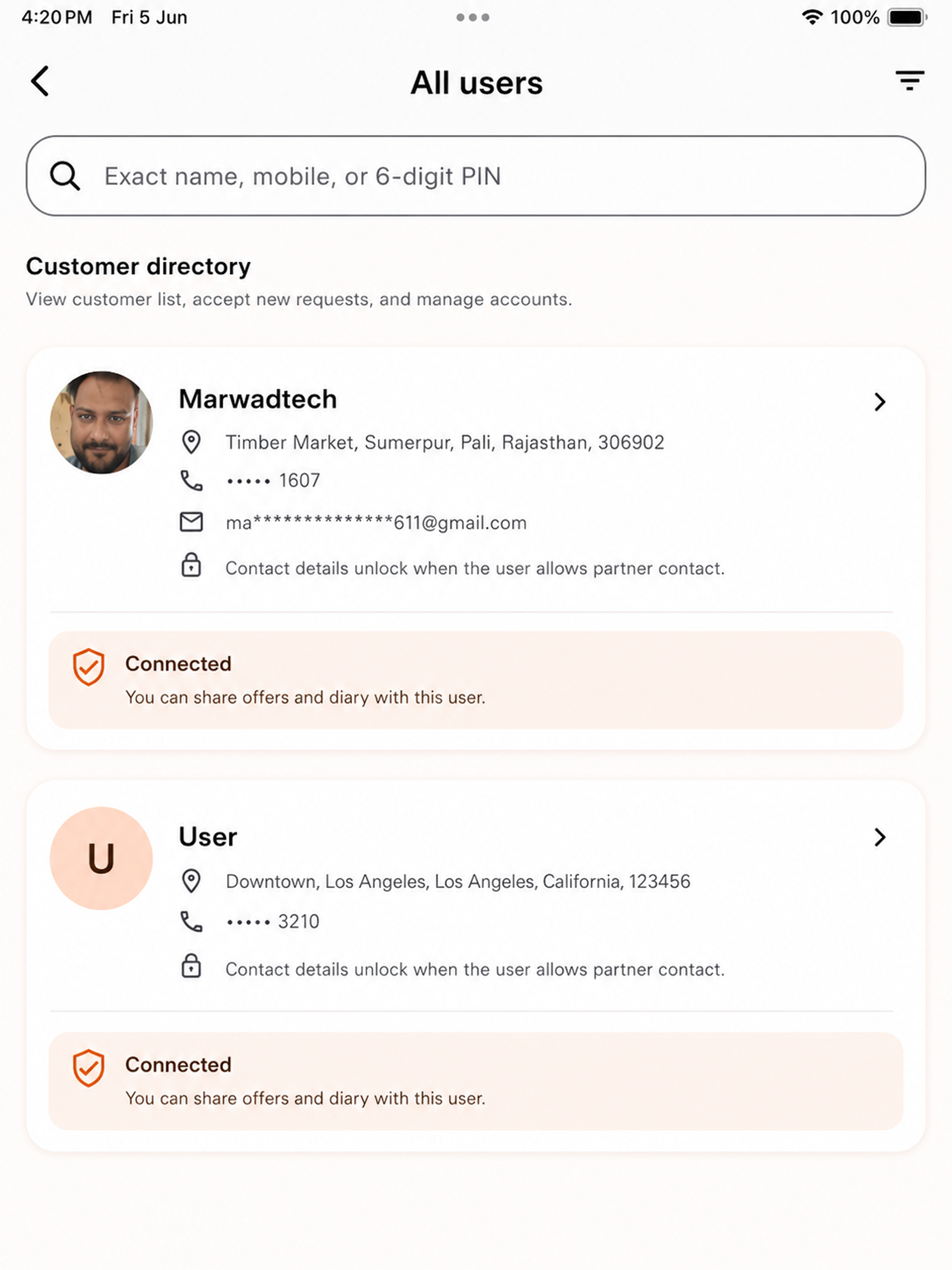952x1270 pixels.
Task: Select the User card's Connected status banner
Action: (x=476, y=1081)
